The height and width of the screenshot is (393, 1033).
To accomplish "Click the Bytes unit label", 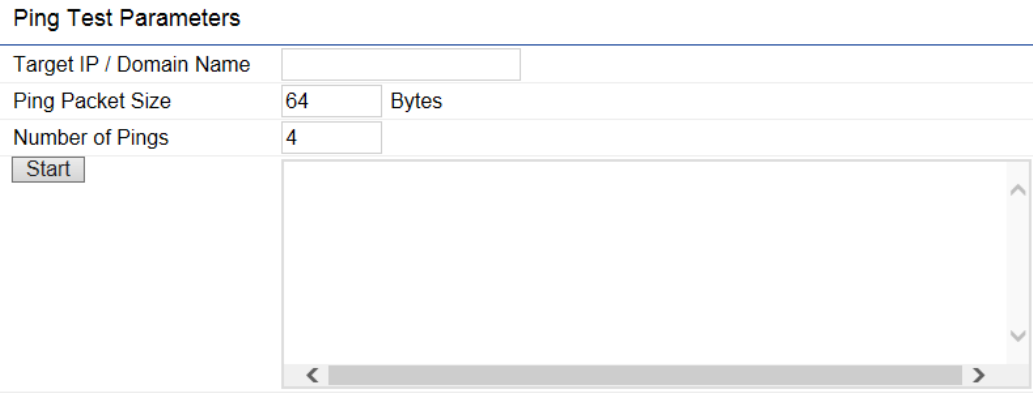I will pos(416,101).
